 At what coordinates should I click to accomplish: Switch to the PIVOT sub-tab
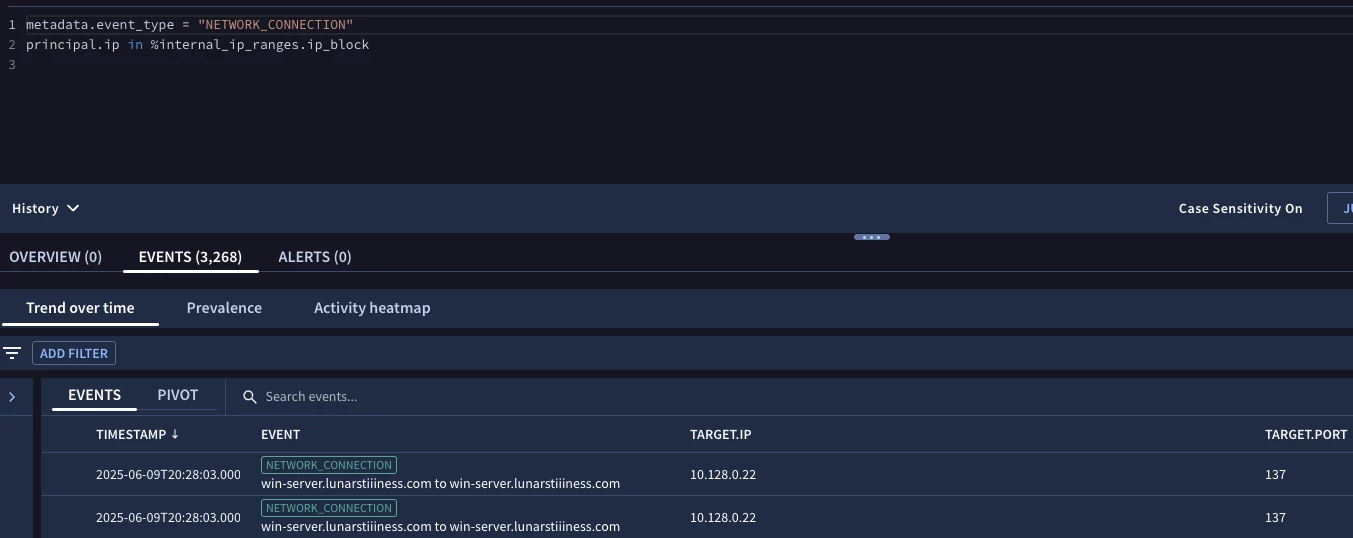tap(178, 395)
